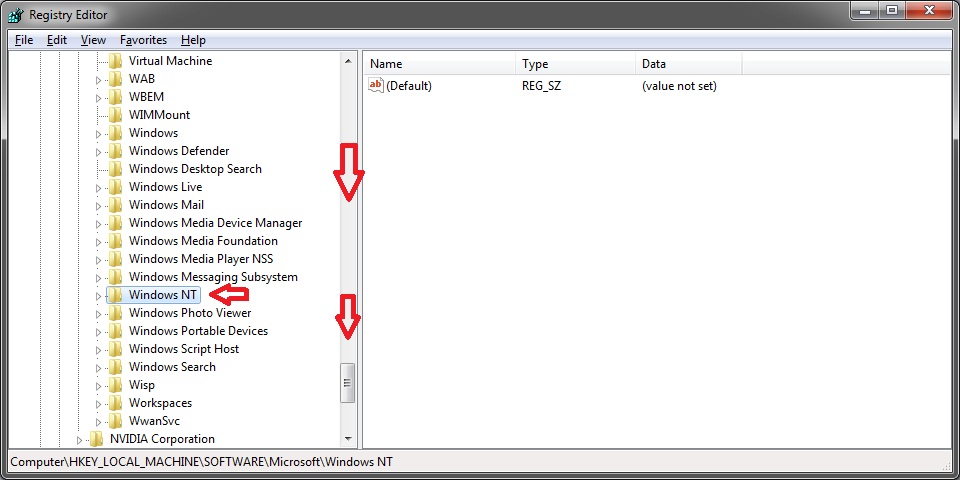Click the ab string icon of (Default)
The image size is (960, 480).
click(x=376, y=86)
